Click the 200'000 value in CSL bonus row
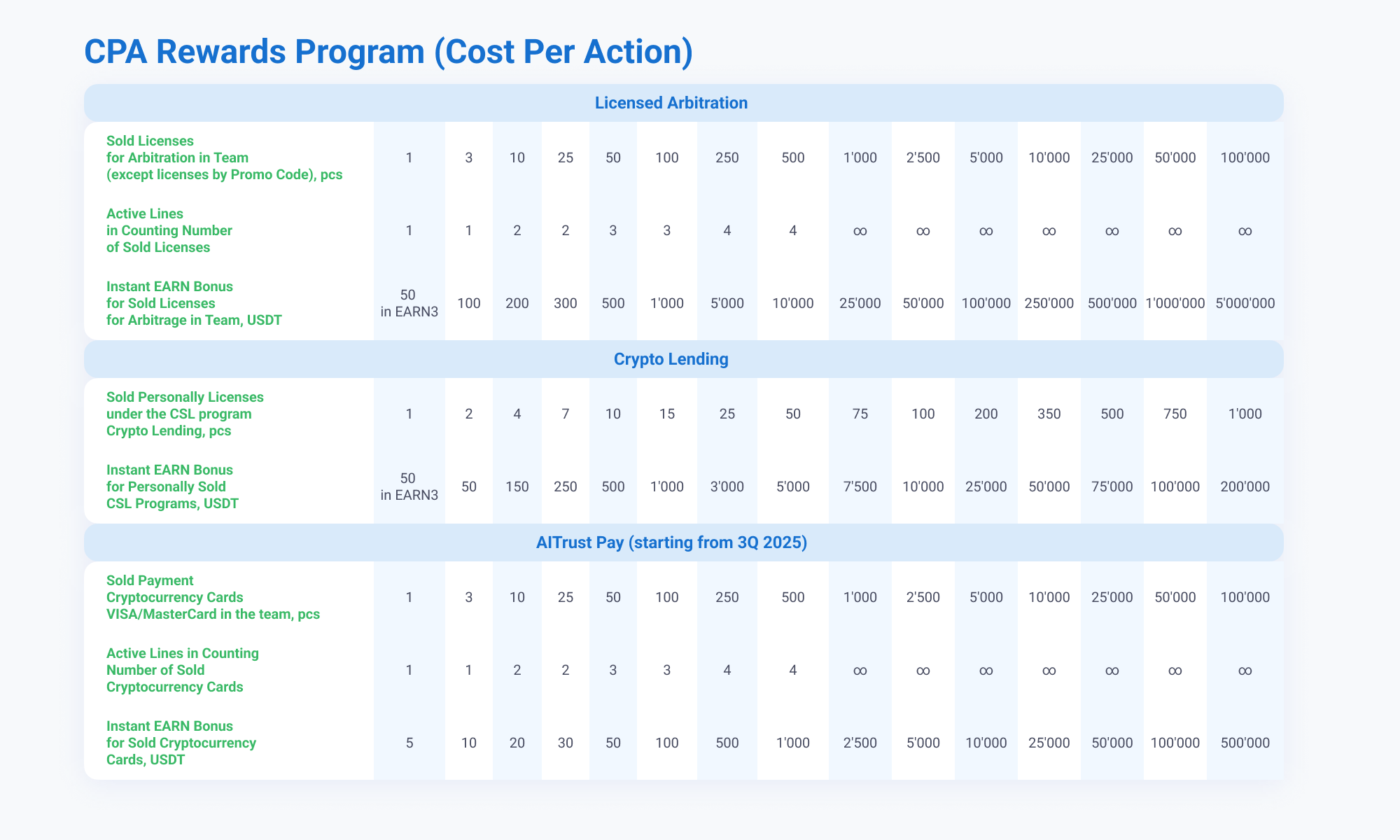 click(1245, 486)
